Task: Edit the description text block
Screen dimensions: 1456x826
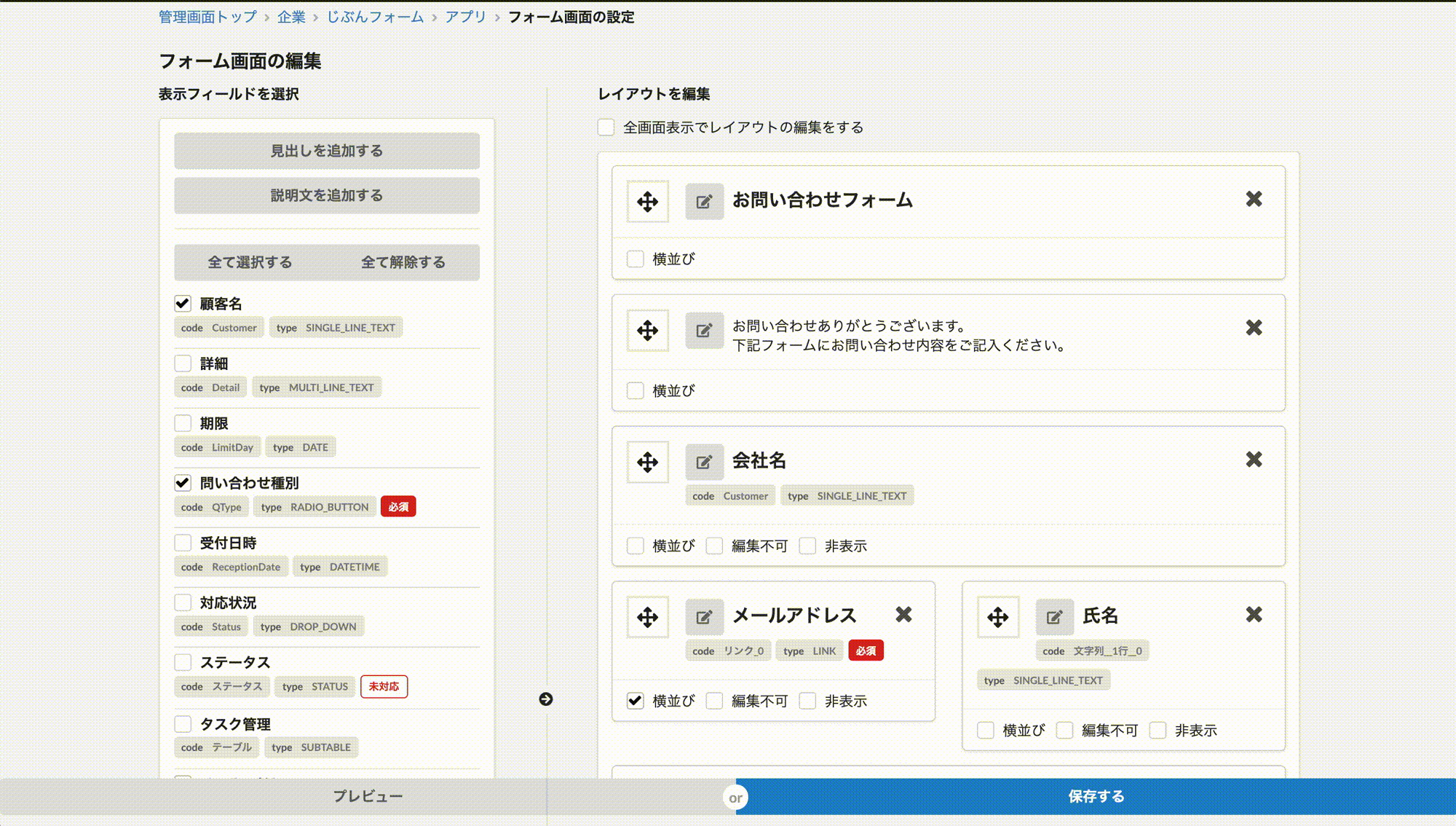Action: 704,331
